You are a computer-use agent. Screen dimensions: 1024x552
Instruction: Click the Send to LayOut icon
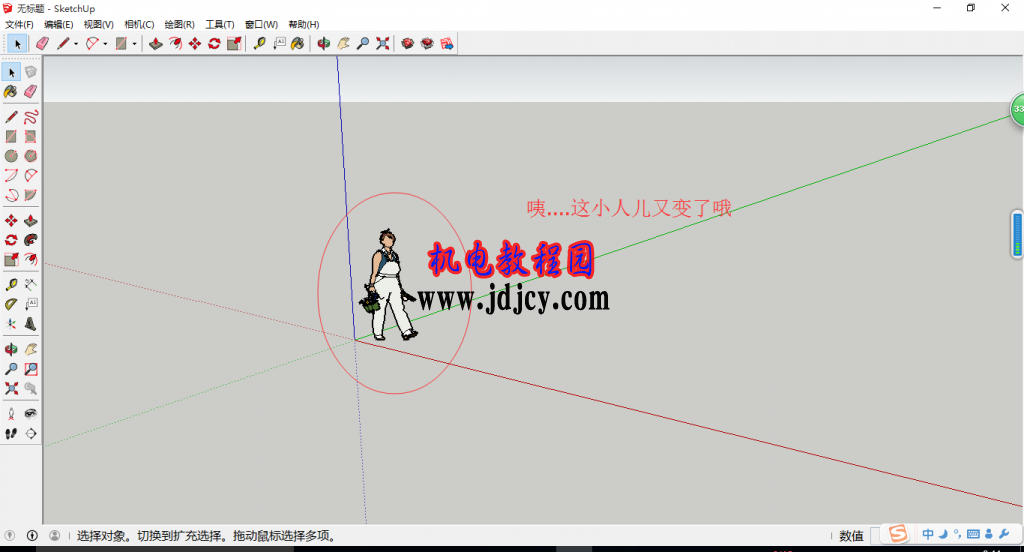pos(447,44)
